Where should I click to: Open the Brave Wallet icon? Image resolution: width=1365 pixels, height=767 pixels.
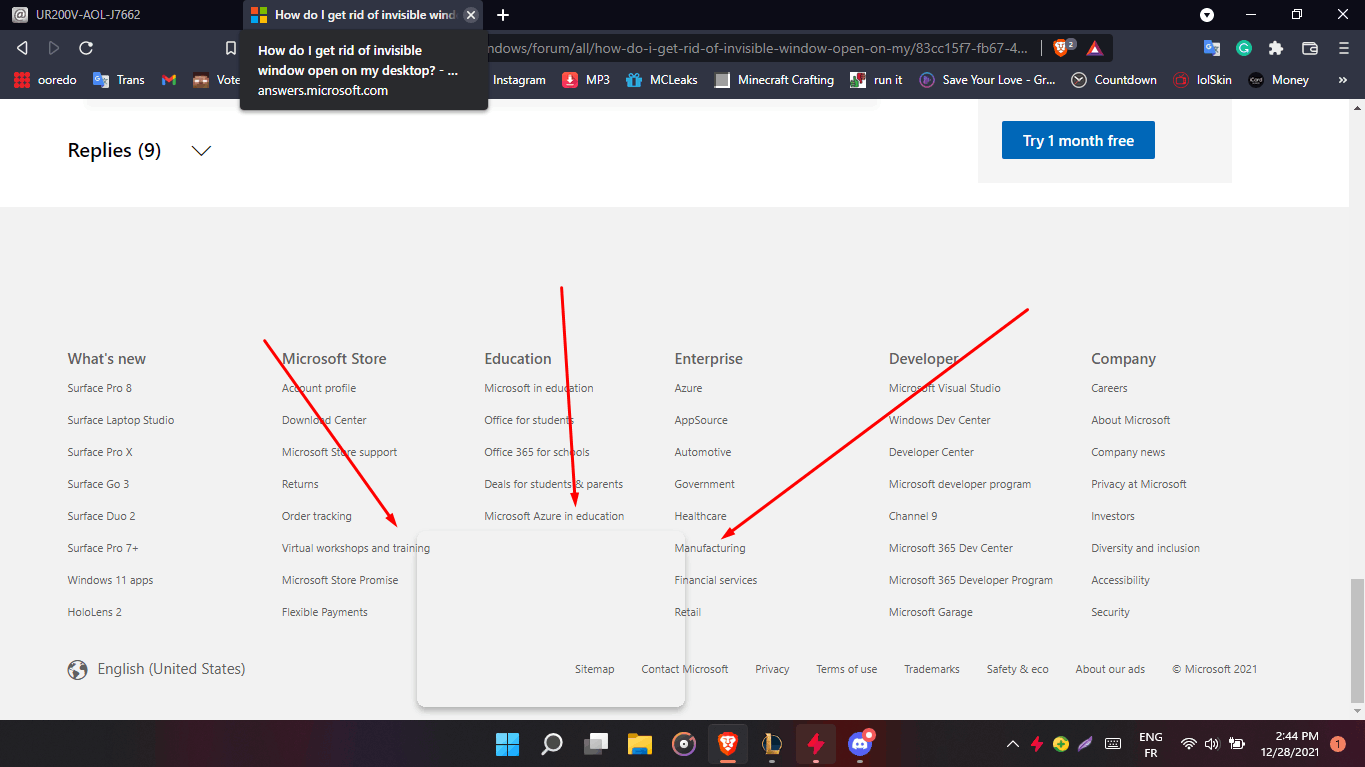(1309, 48)
